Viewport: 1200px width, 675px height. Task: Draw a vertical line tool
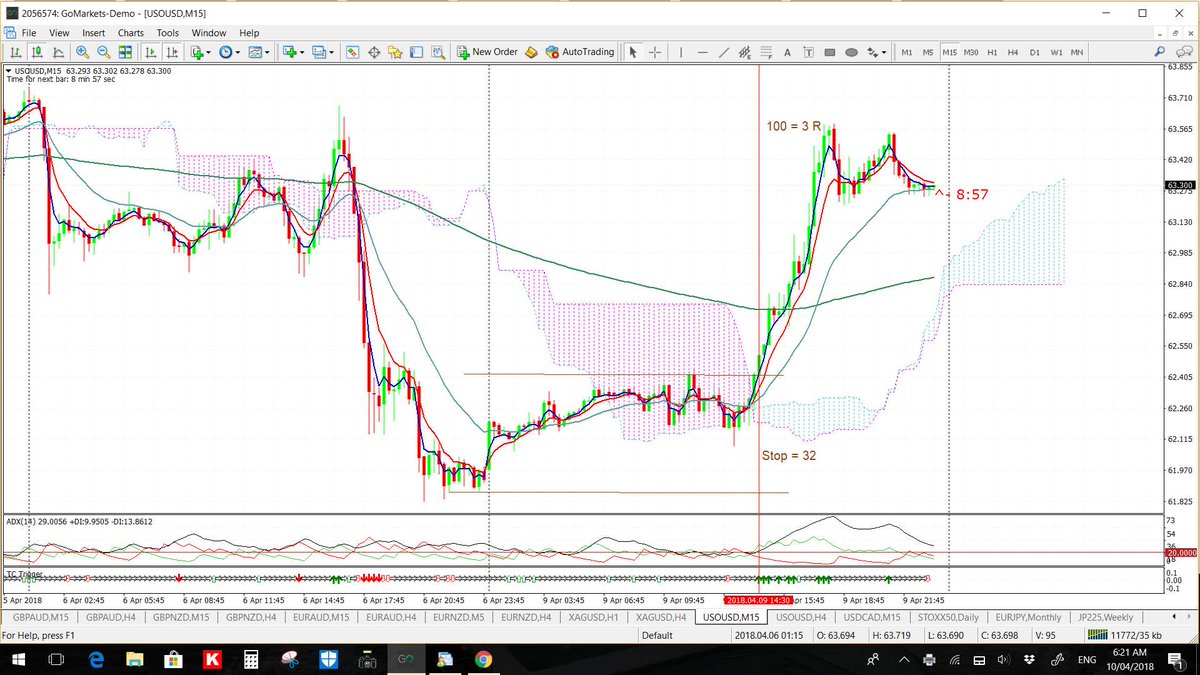point(681,51)
